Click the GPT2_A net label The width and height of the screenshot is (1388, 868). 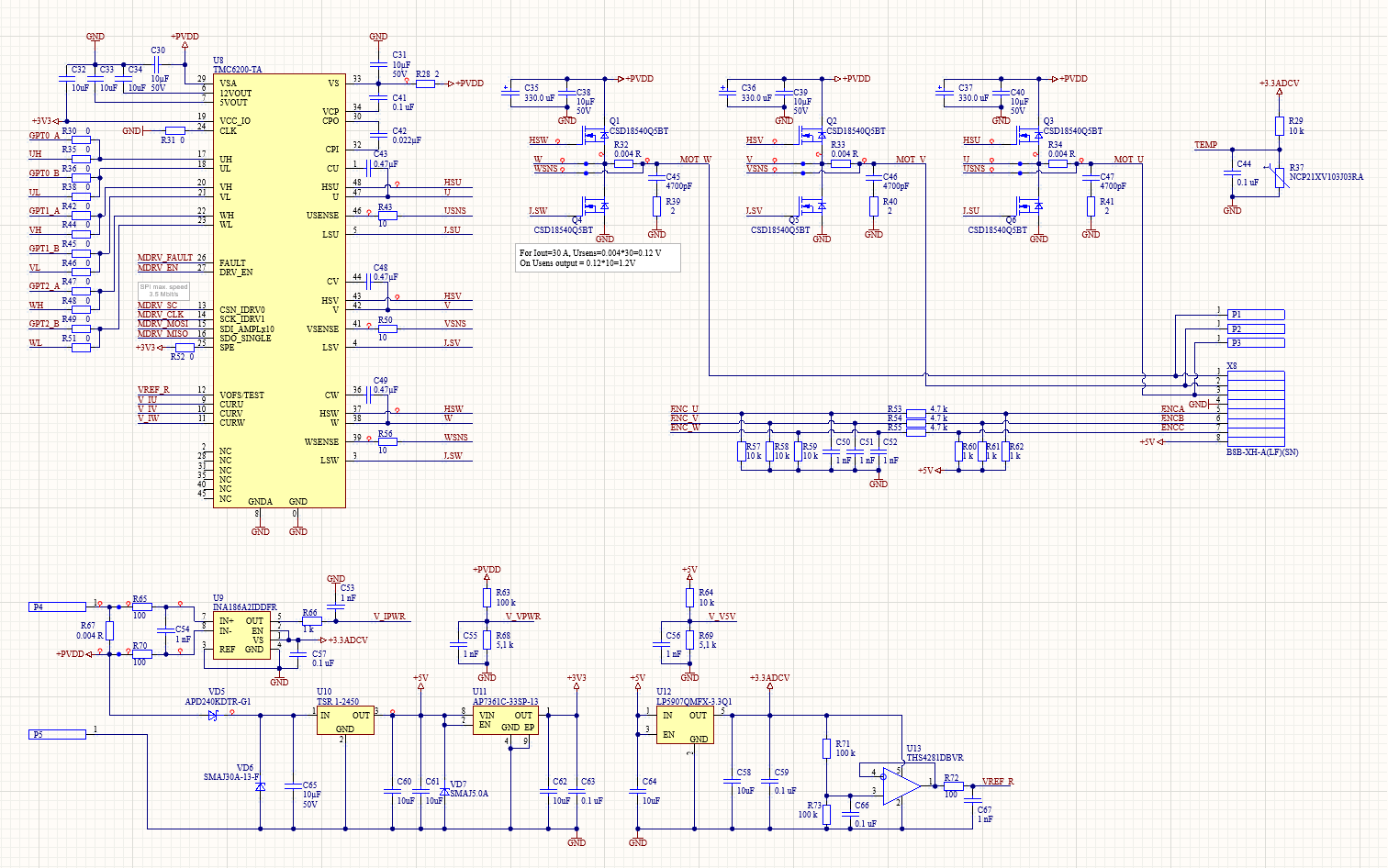44,286
